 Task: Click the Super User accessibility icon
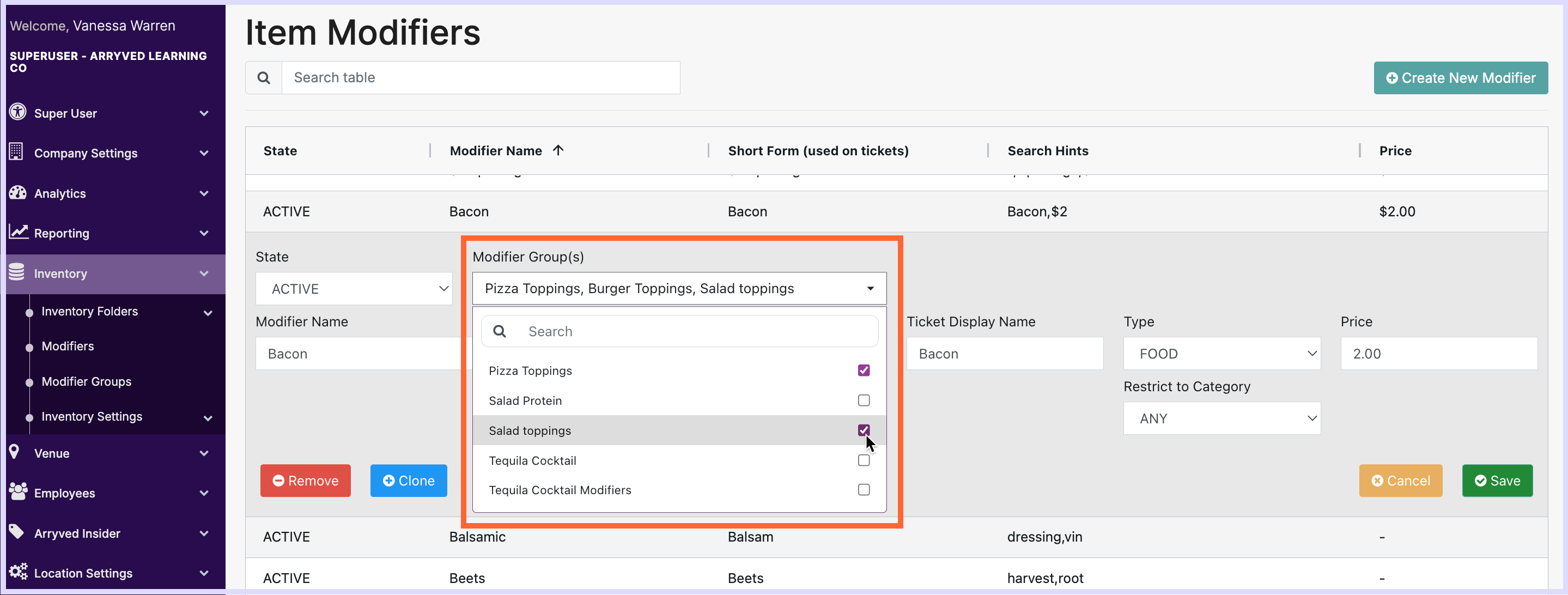[17, 112]
